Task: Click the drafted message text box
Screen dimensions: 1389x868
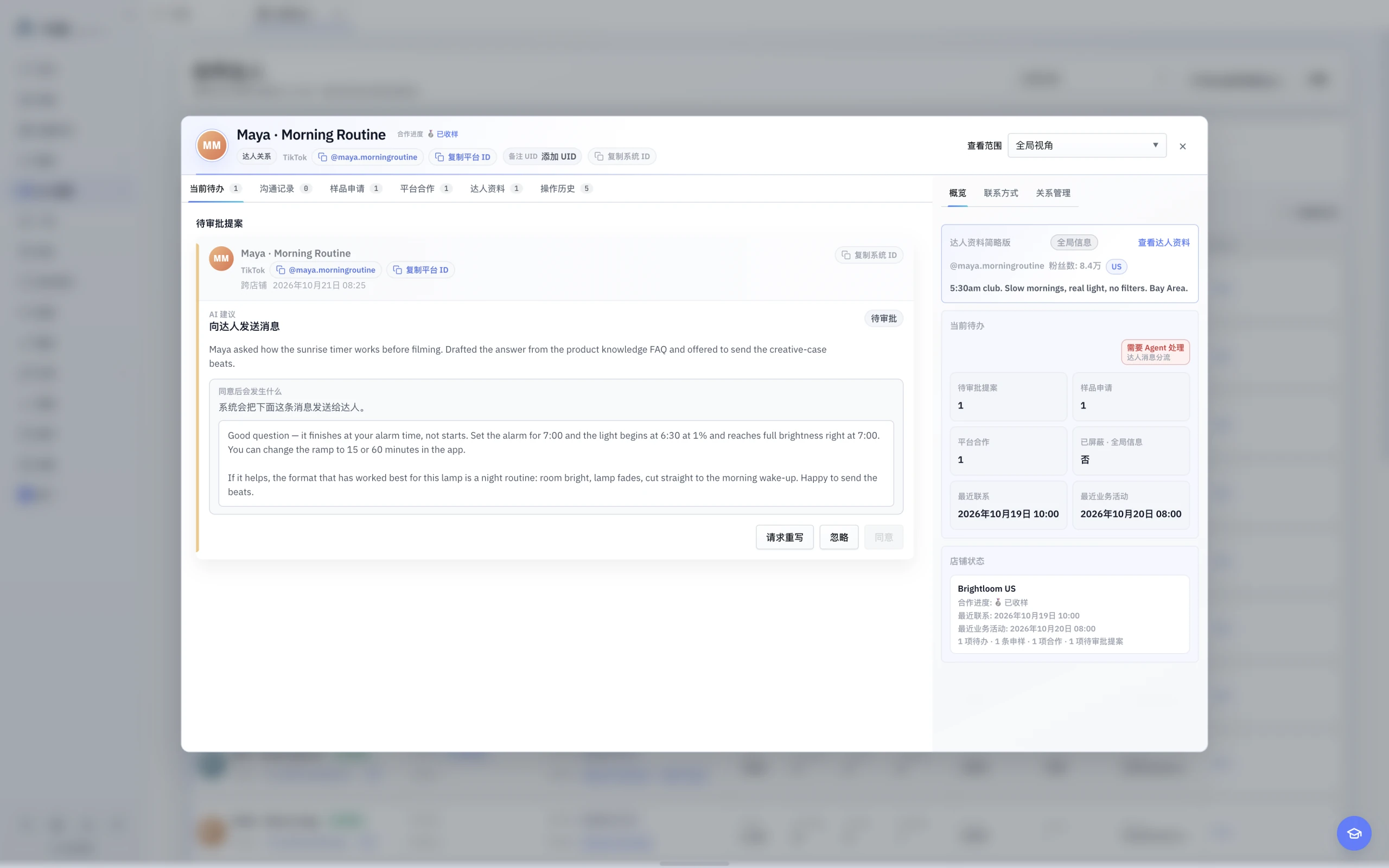Action: pos(556,463)
